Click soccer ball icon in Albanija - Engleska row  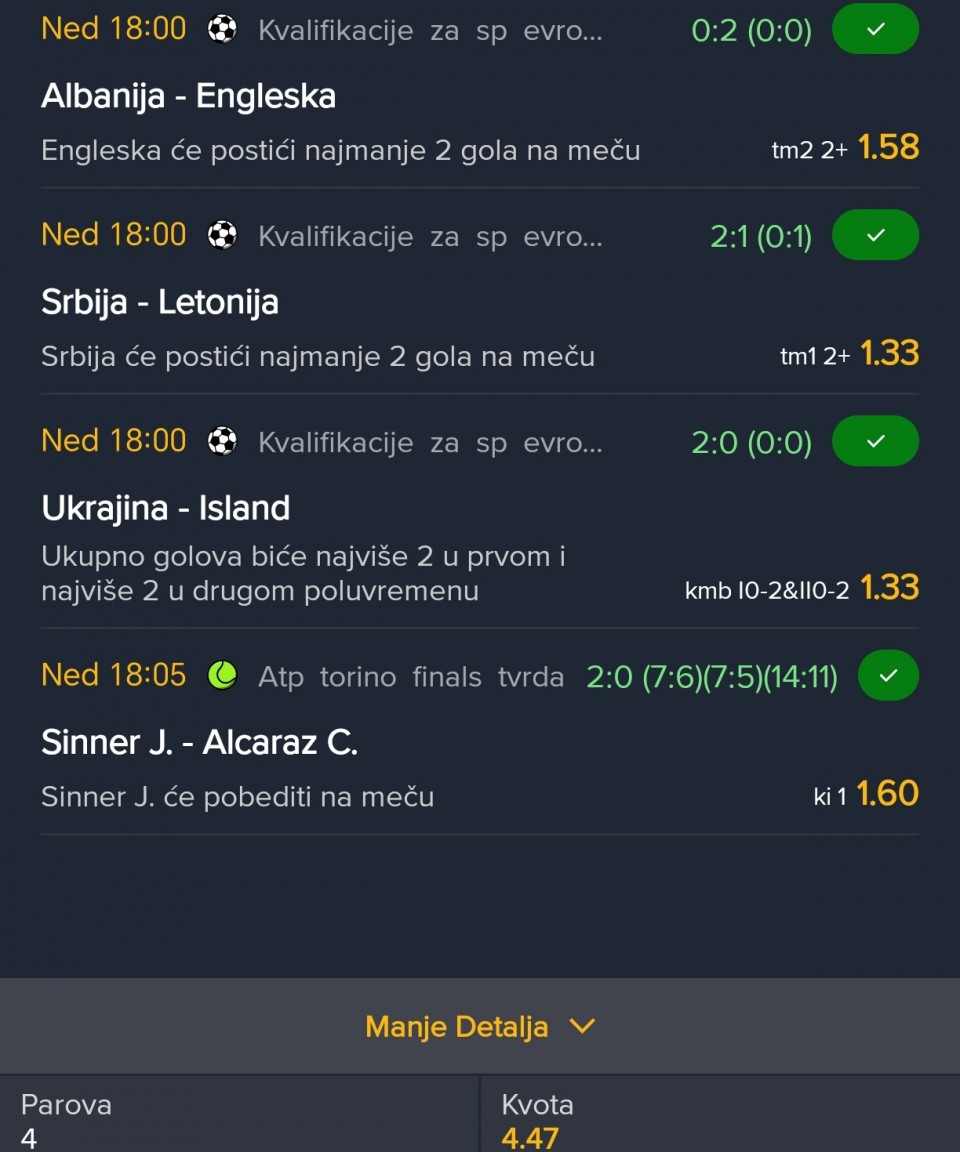222,29
